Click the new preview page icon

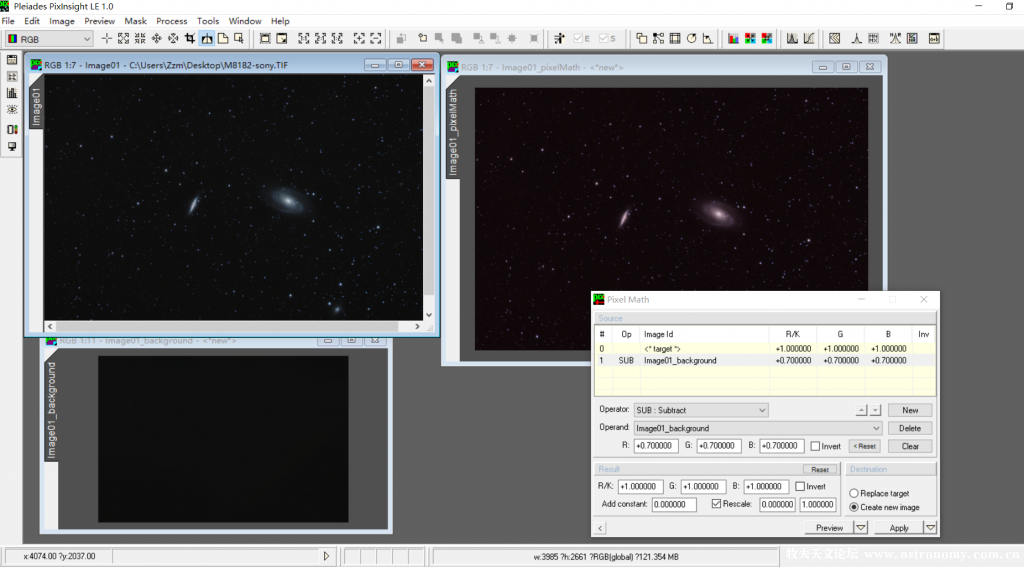pyautogui.click(x=223, y=39)
